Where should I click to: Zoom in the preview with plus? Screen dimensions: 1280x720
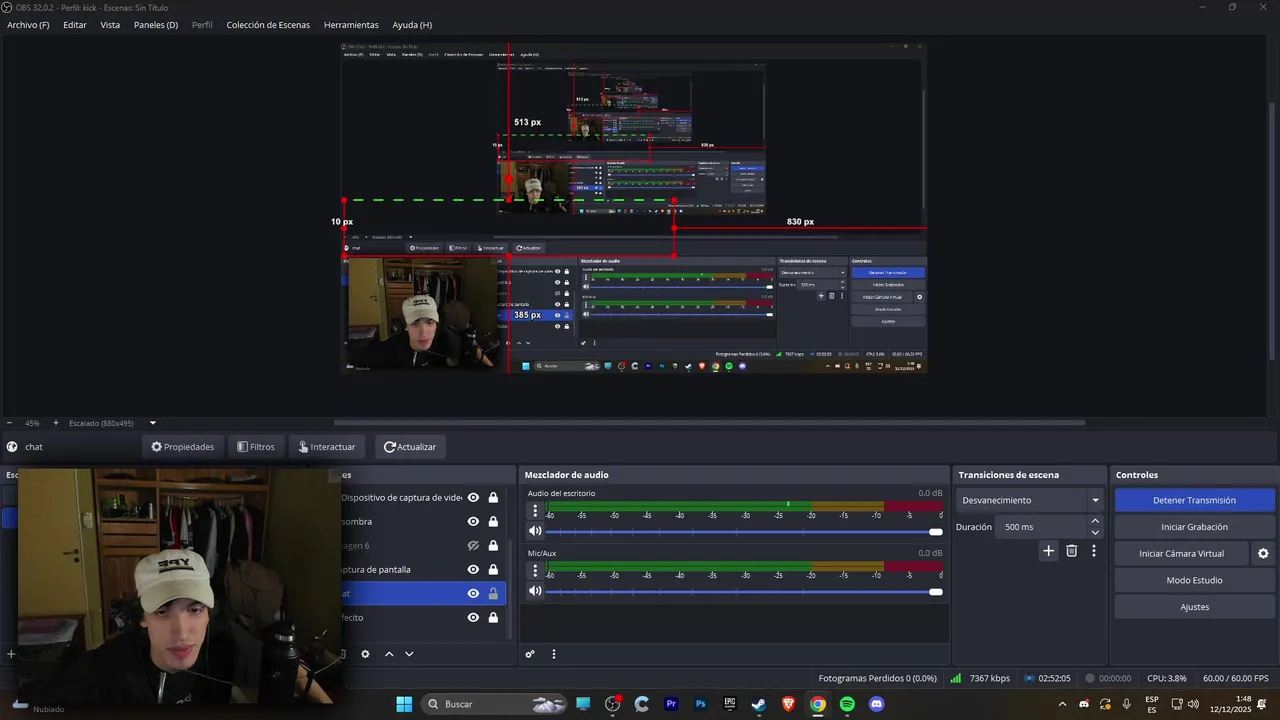[55, 423]
